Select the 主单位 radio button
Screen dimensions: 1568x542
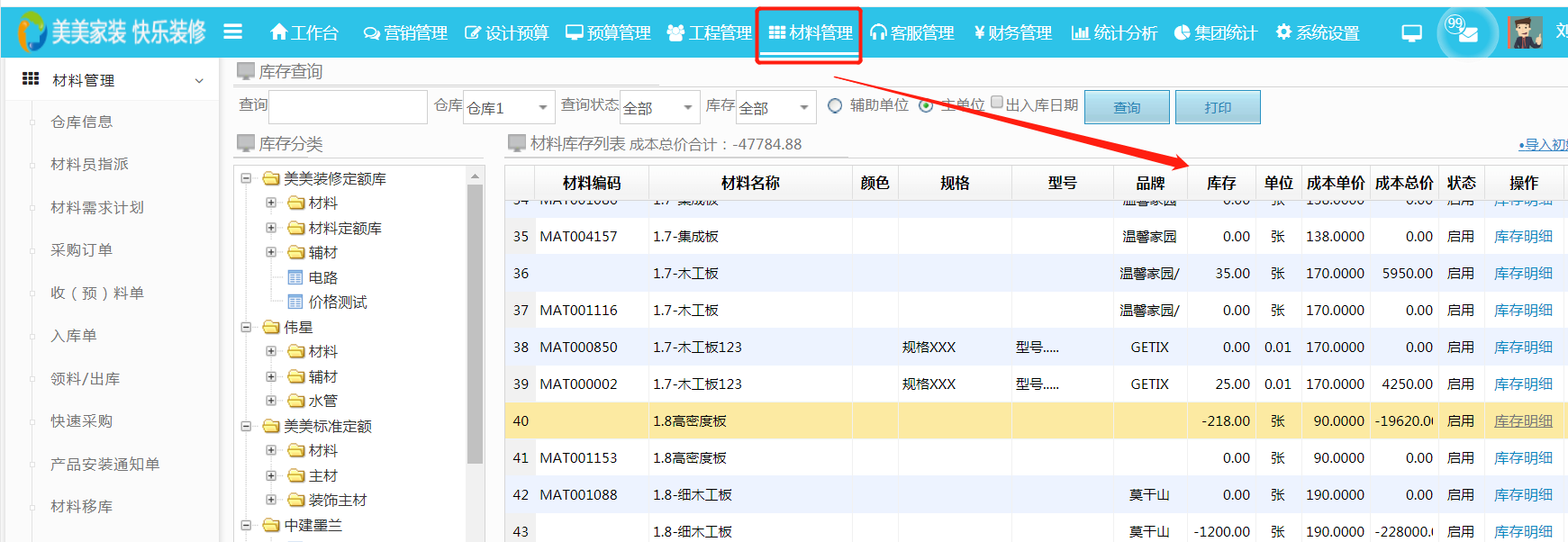pos(926,106)
